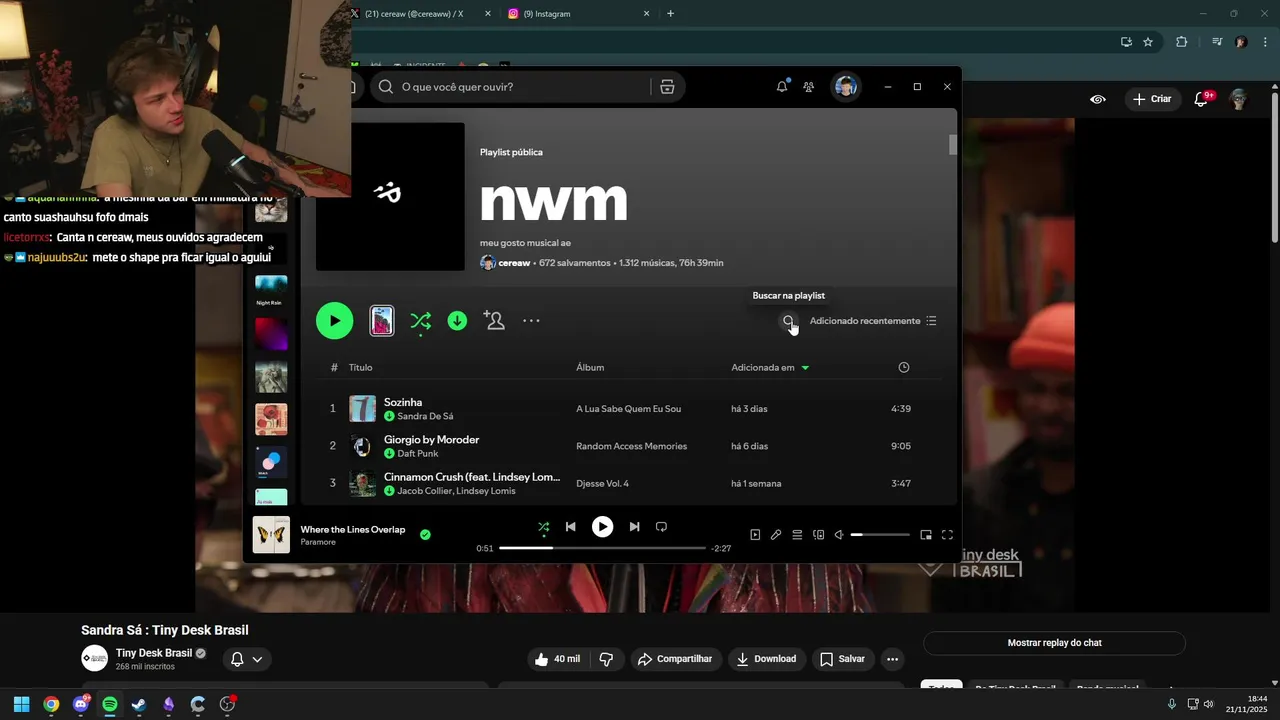Screen dimensions: 1280x720
Task: Click the Paramore album art in player
Action: [271, 535]
